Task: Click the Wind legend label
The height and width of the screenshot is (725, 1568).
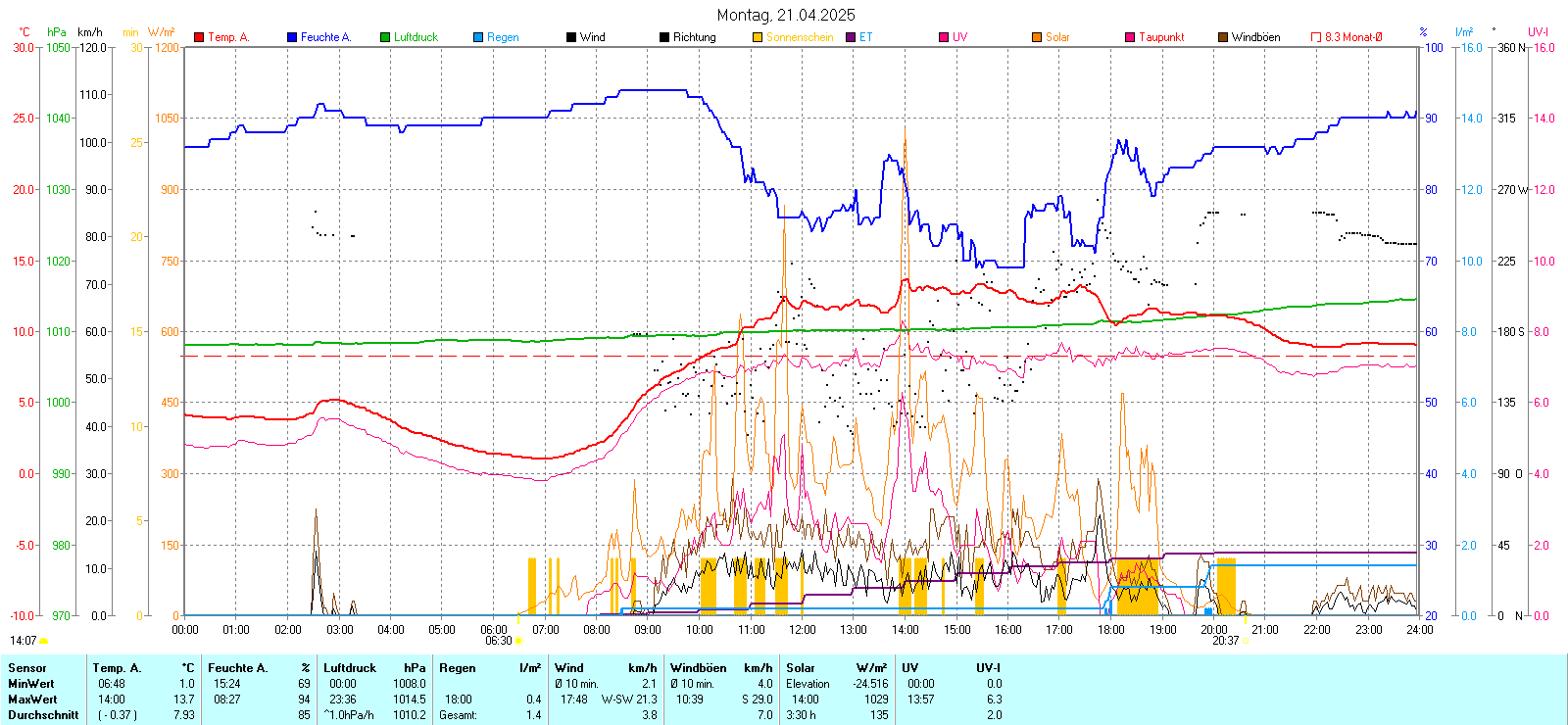Action: coord(592,37)
